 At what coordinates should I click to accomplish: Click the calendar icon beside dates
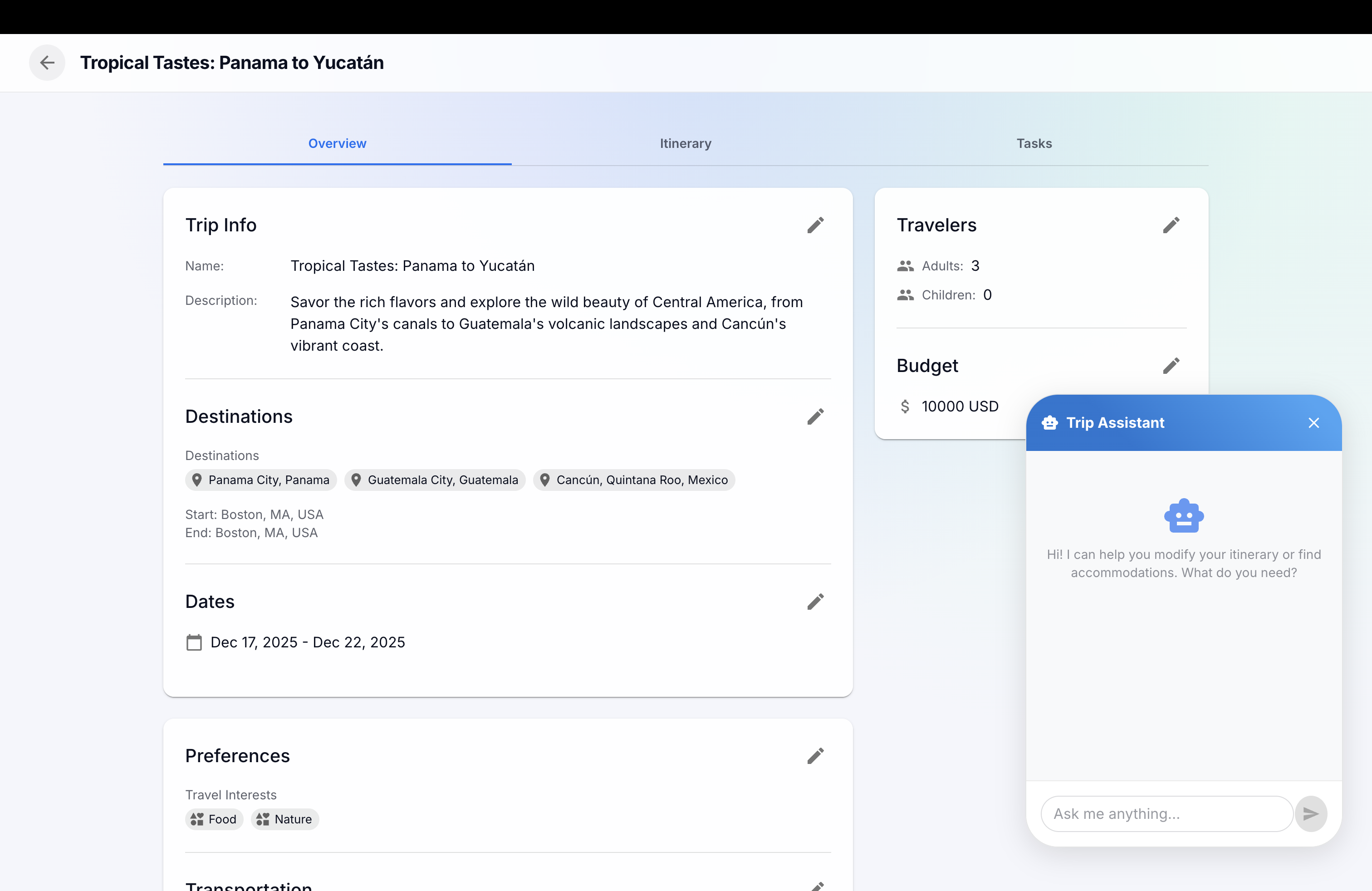[x=194, y=642]
